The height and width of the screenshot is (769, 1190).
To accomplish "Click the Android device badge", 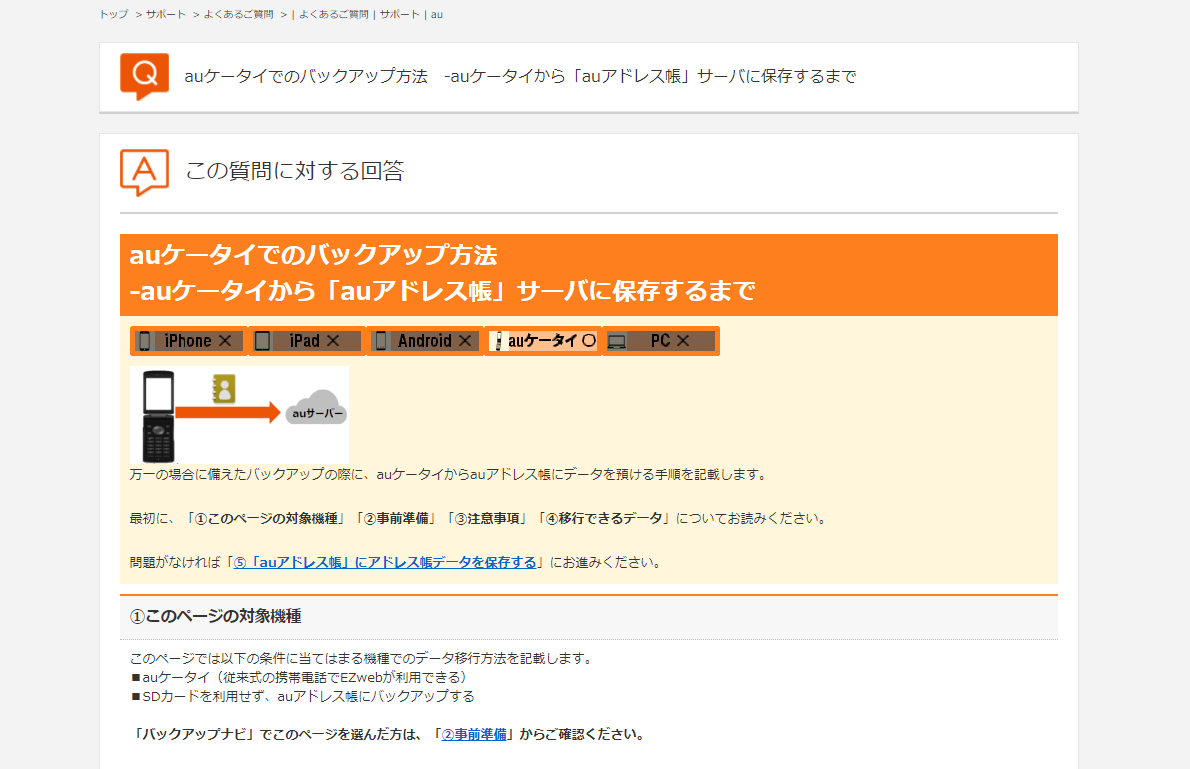I will coord(426,341).
